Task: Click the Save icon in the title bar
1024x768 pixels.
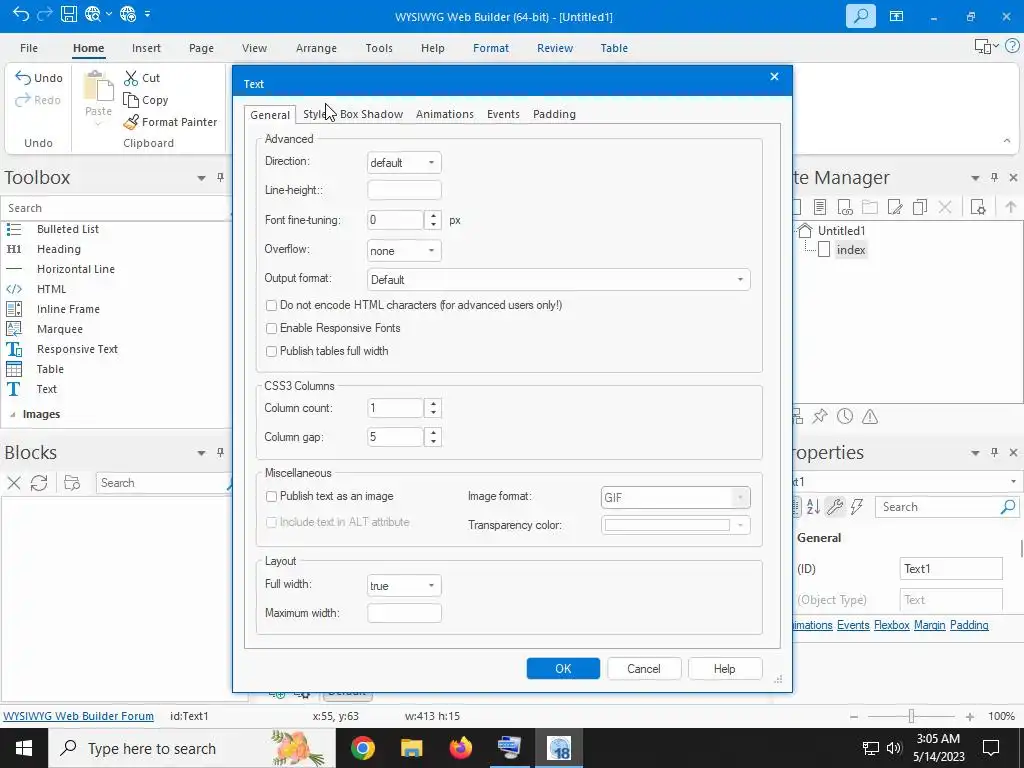Action: click(69, 14)
